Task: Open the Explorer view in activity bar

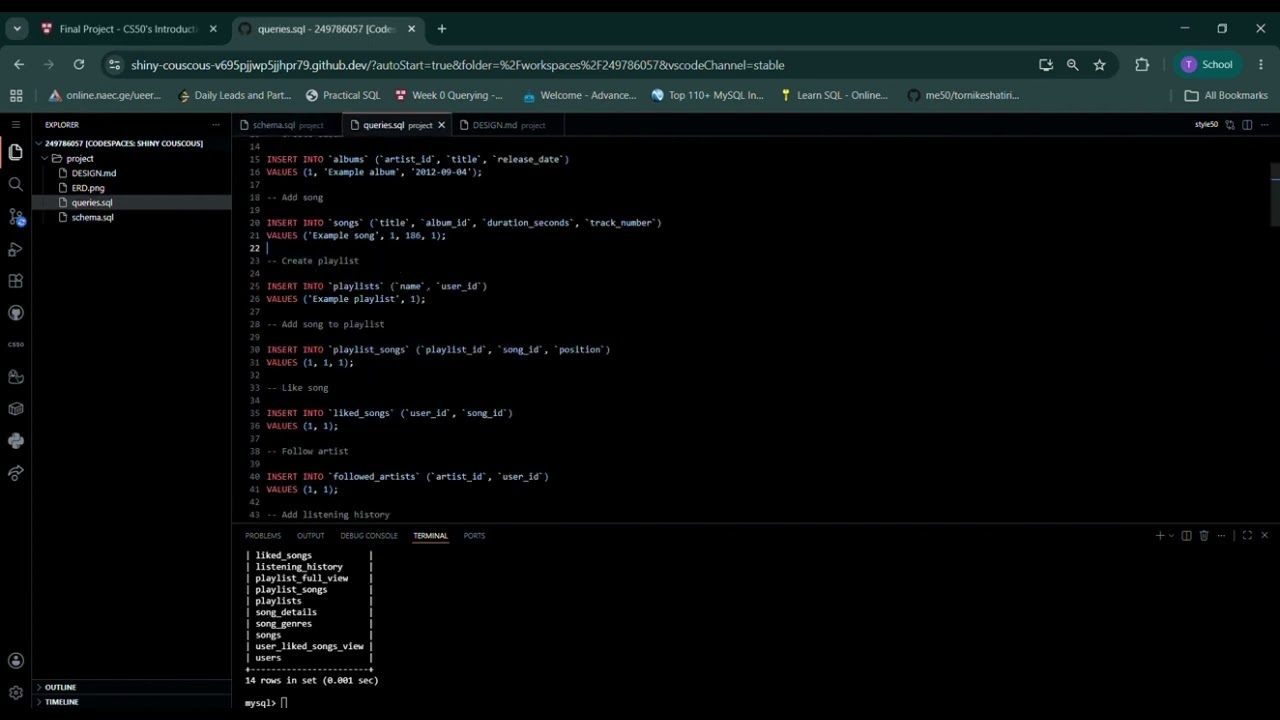Action: click(x=15, y=152)
